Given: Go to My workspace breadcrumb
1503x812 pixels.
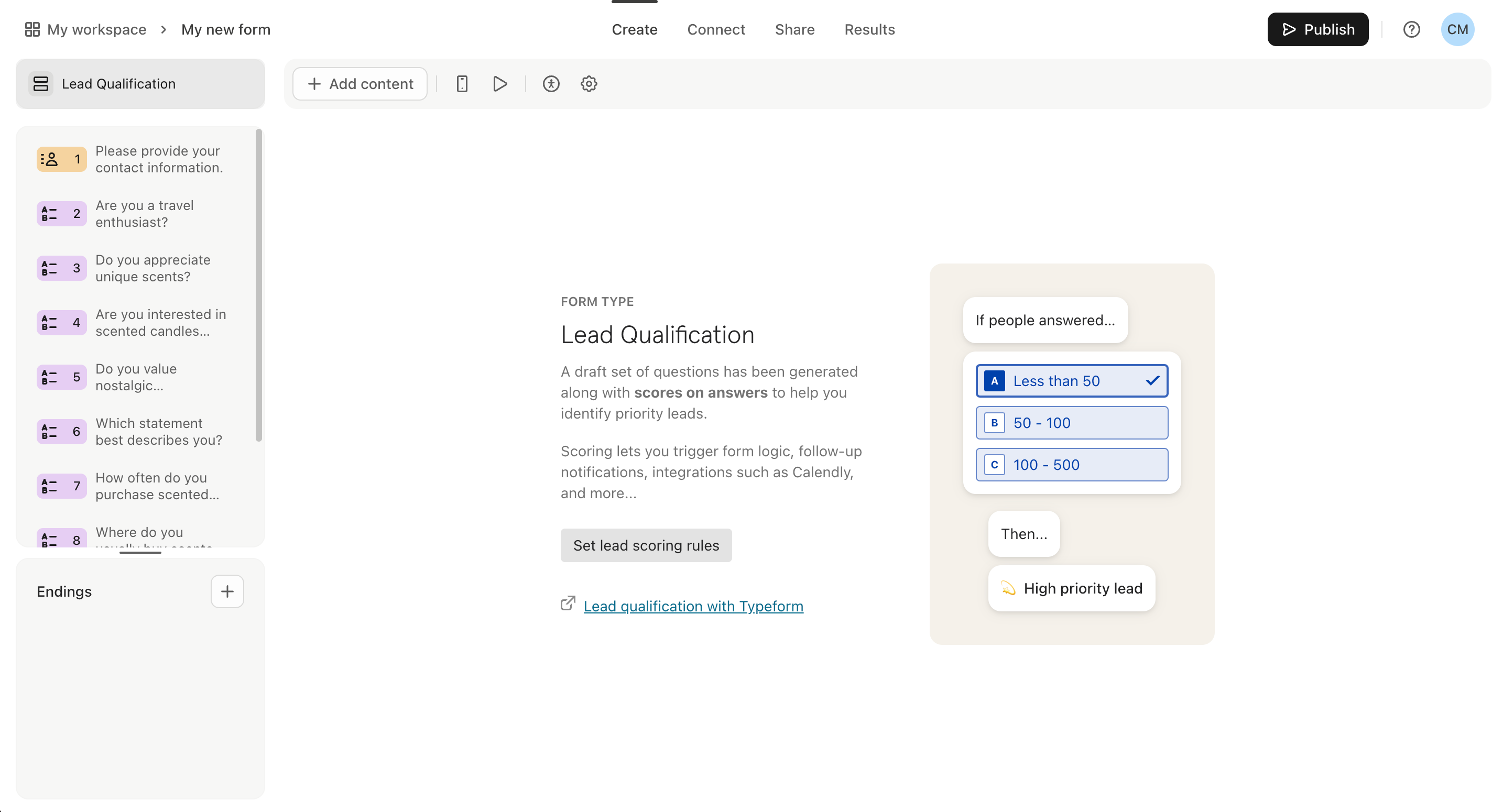Looking at the screenshot, I should tap(97, 29).
